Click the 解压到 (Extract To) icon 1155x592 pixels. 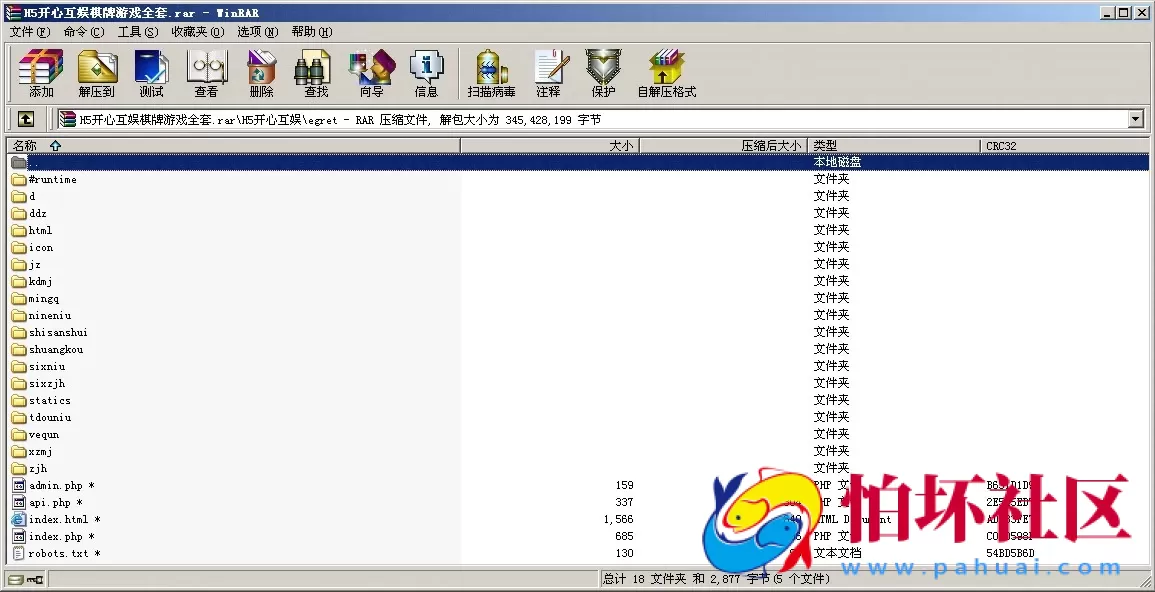pyautogui.click(x=97, y=72)
